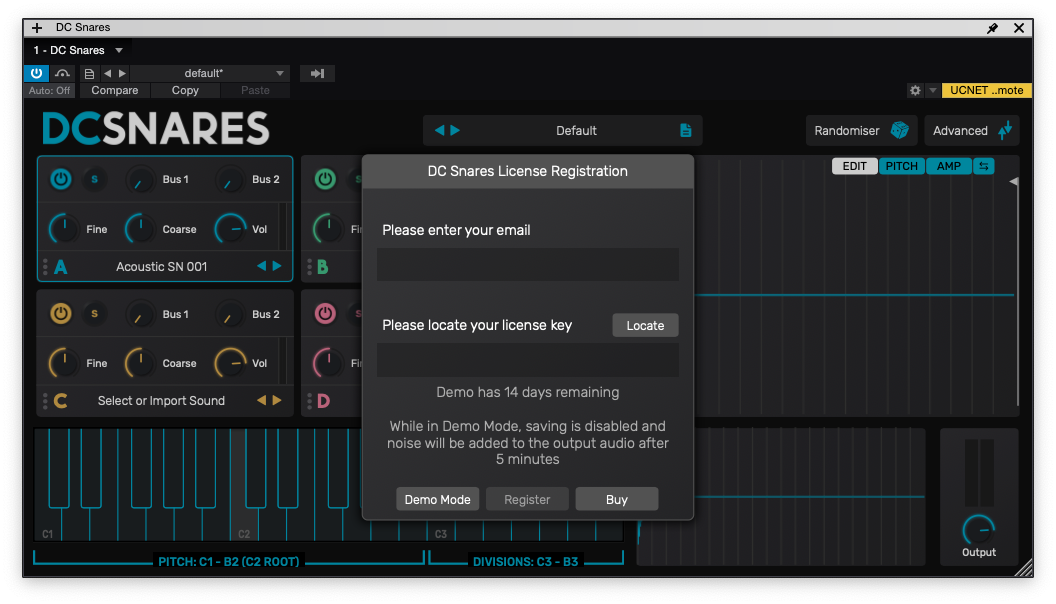The width and height of the screenshot is (1056, 604).
Task: Click the envelope end marker triangle
Action: pyautogui.click(x=1013, y=182)
